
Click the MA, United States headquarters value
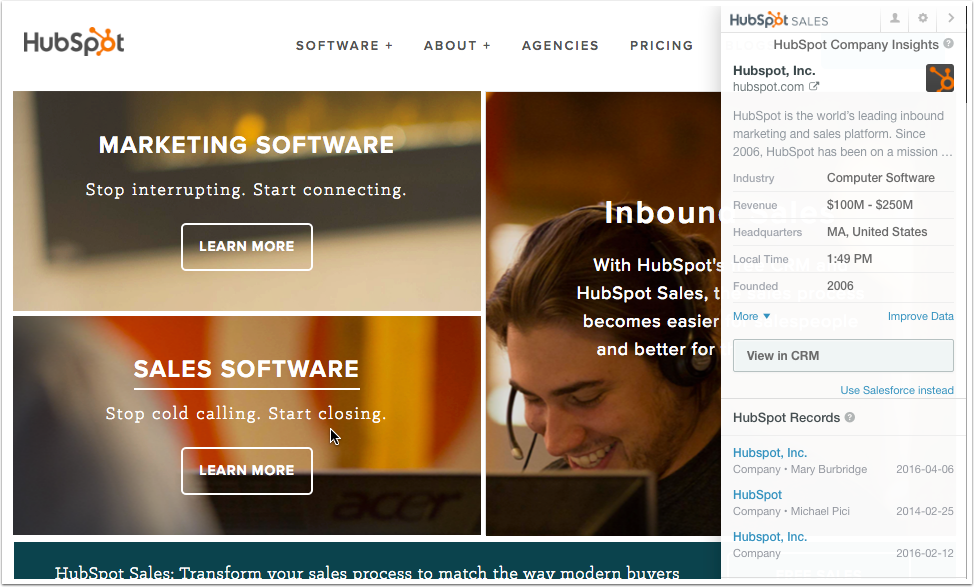coord(877,232)
